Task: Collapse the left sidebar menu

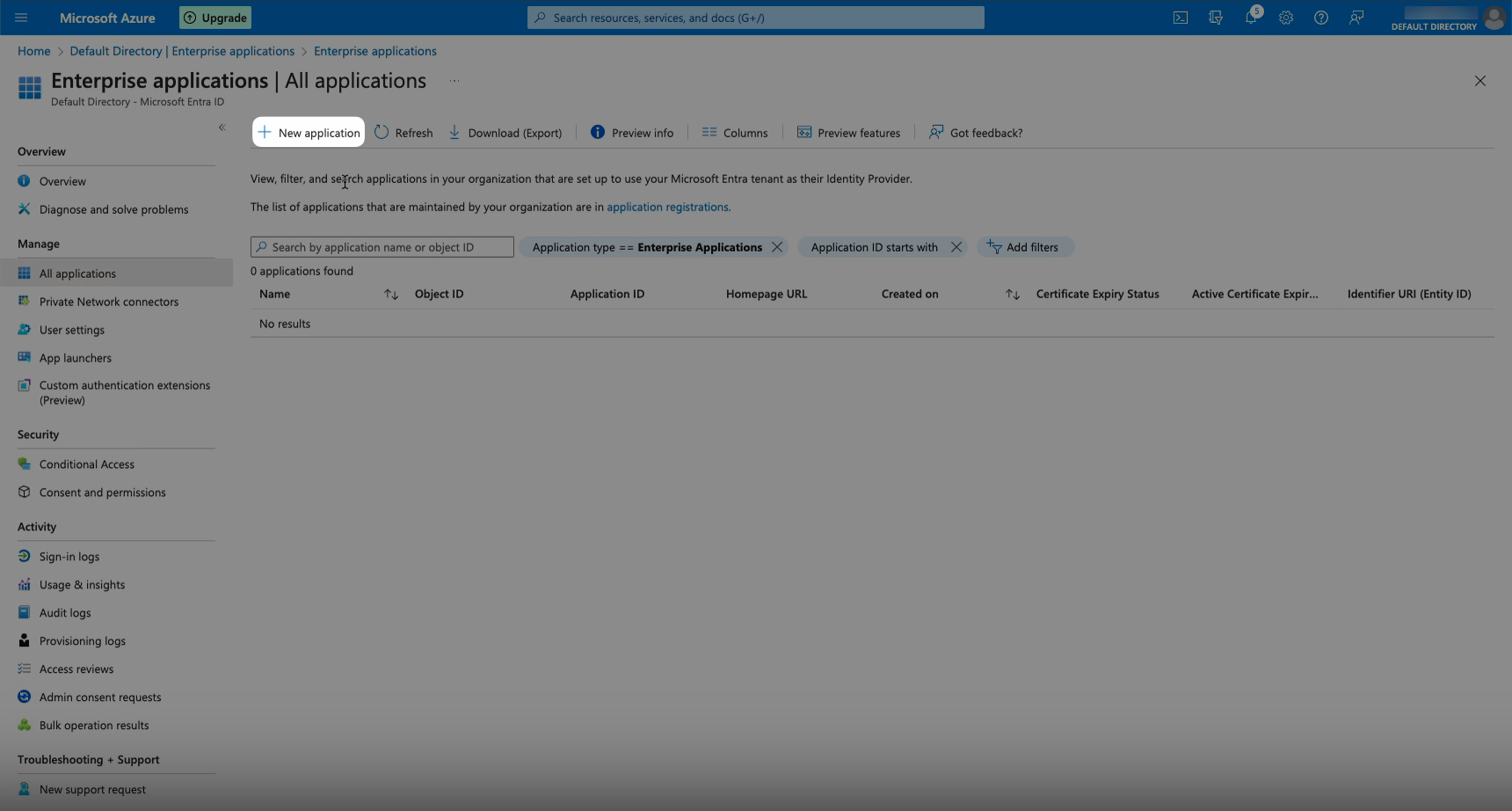Action: click(x=222, y=128)
